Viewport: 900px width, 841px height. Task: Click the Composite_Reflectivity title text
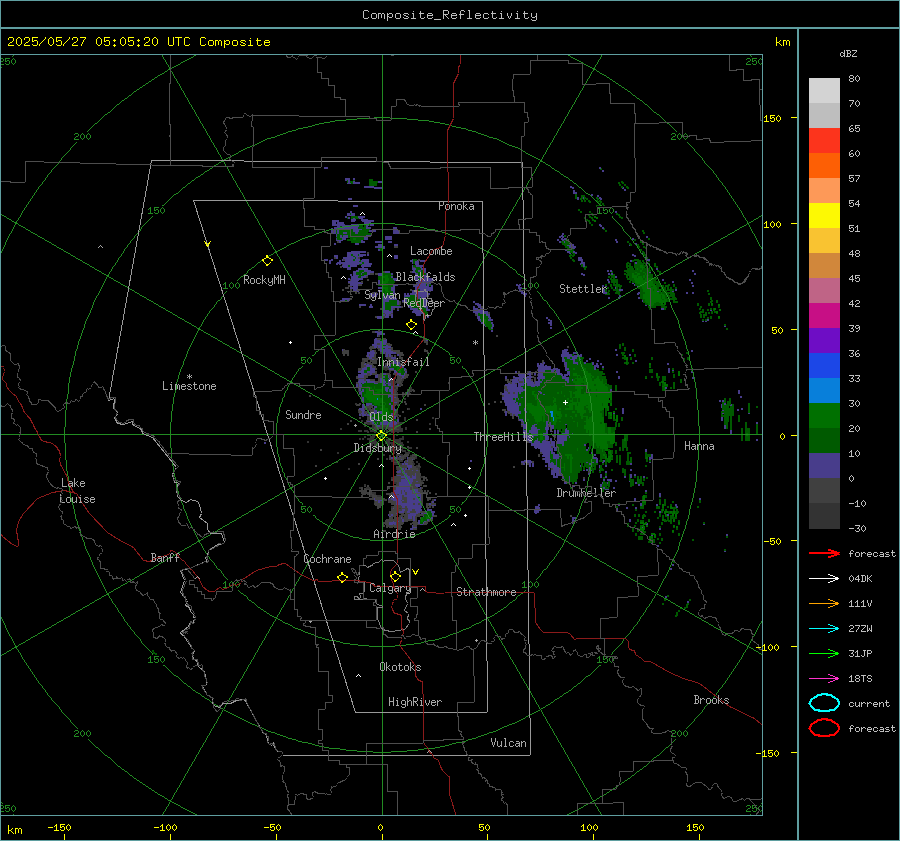click(x=450, y=15)
